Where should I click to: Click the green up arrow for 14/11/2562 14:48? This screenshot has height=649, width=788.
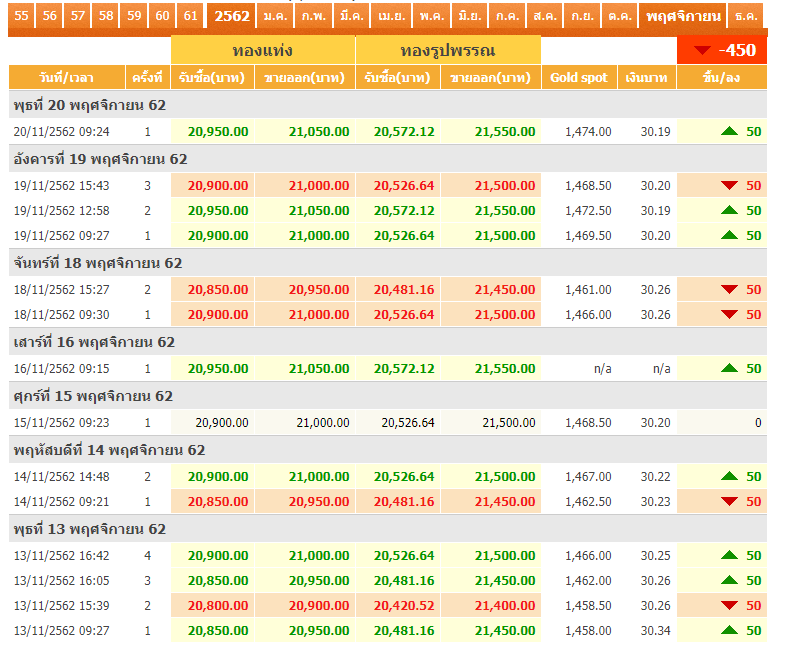coord(729,477)
